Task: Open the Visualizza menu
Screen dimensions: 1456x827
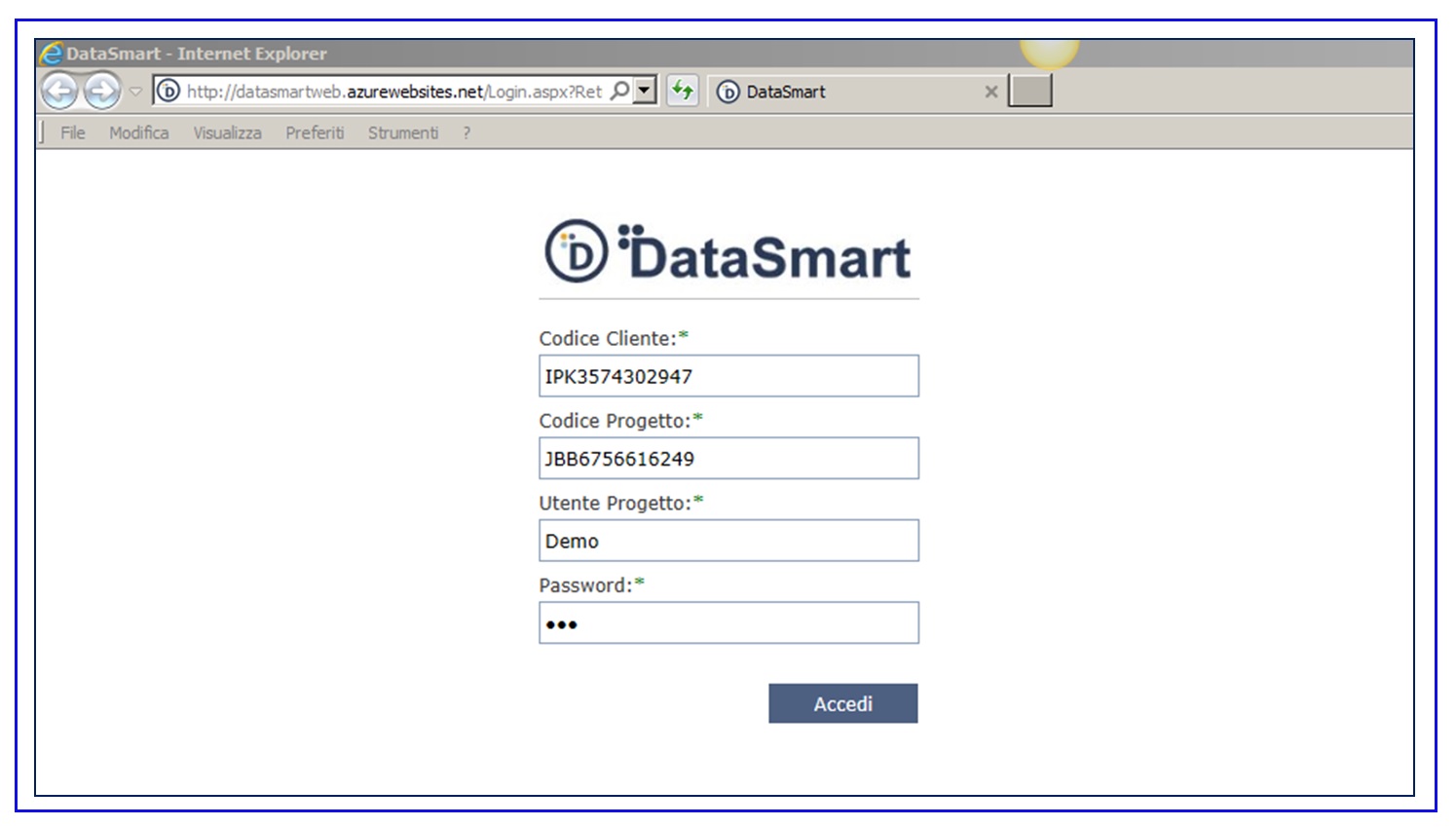Action: point(227,132)
